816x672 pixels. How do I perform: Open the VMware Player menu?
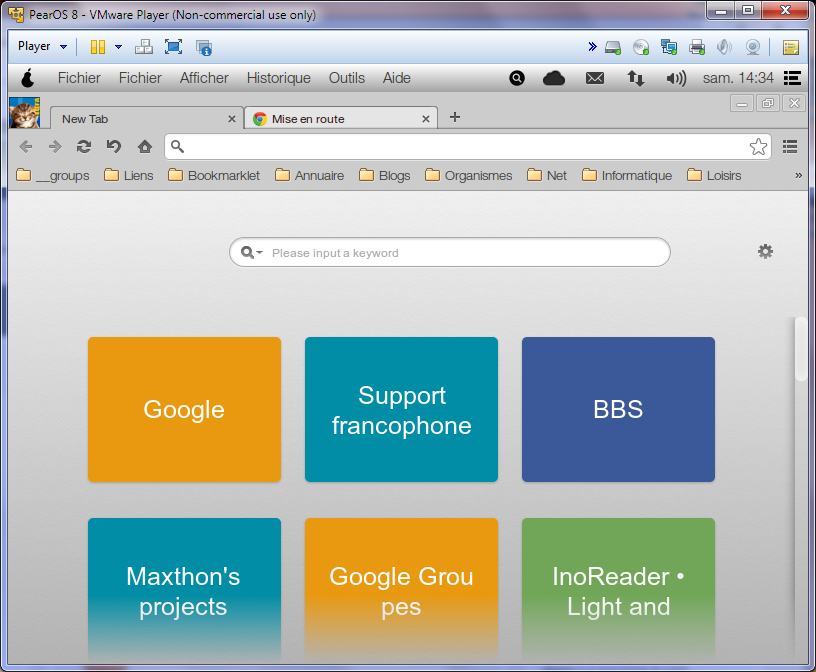click(42, 46)
